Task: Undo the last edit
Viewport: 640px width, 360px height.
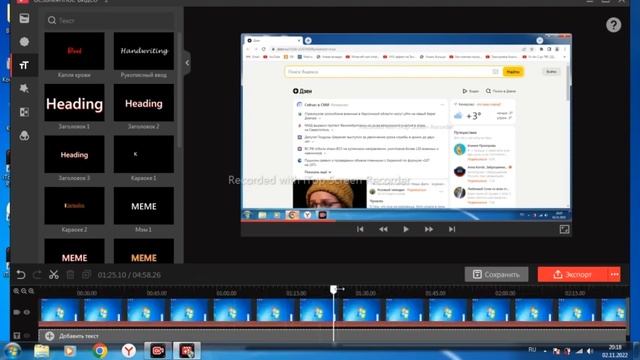Action: click(x=21, y=275)
